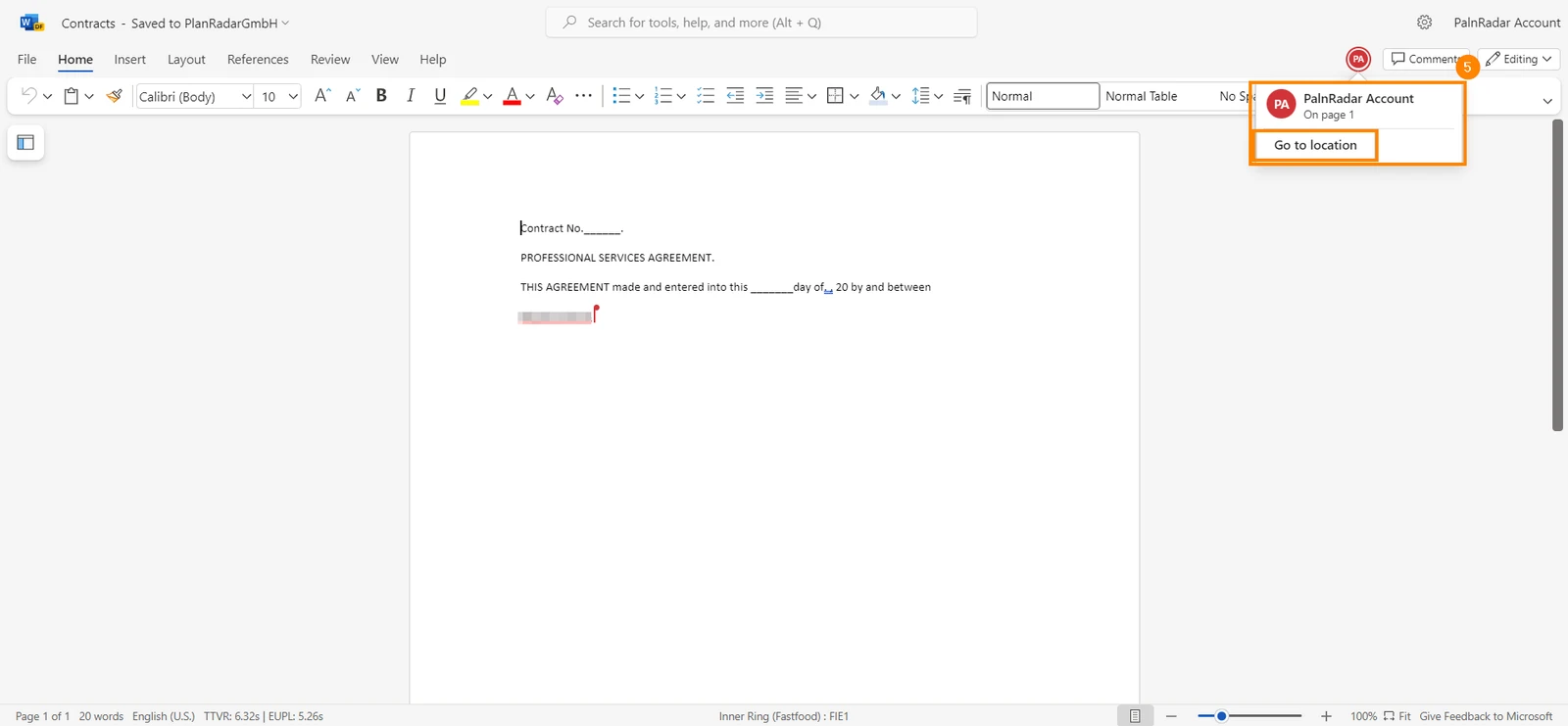Open the Help tab
1568x726 pixels.
pos(433,60)
